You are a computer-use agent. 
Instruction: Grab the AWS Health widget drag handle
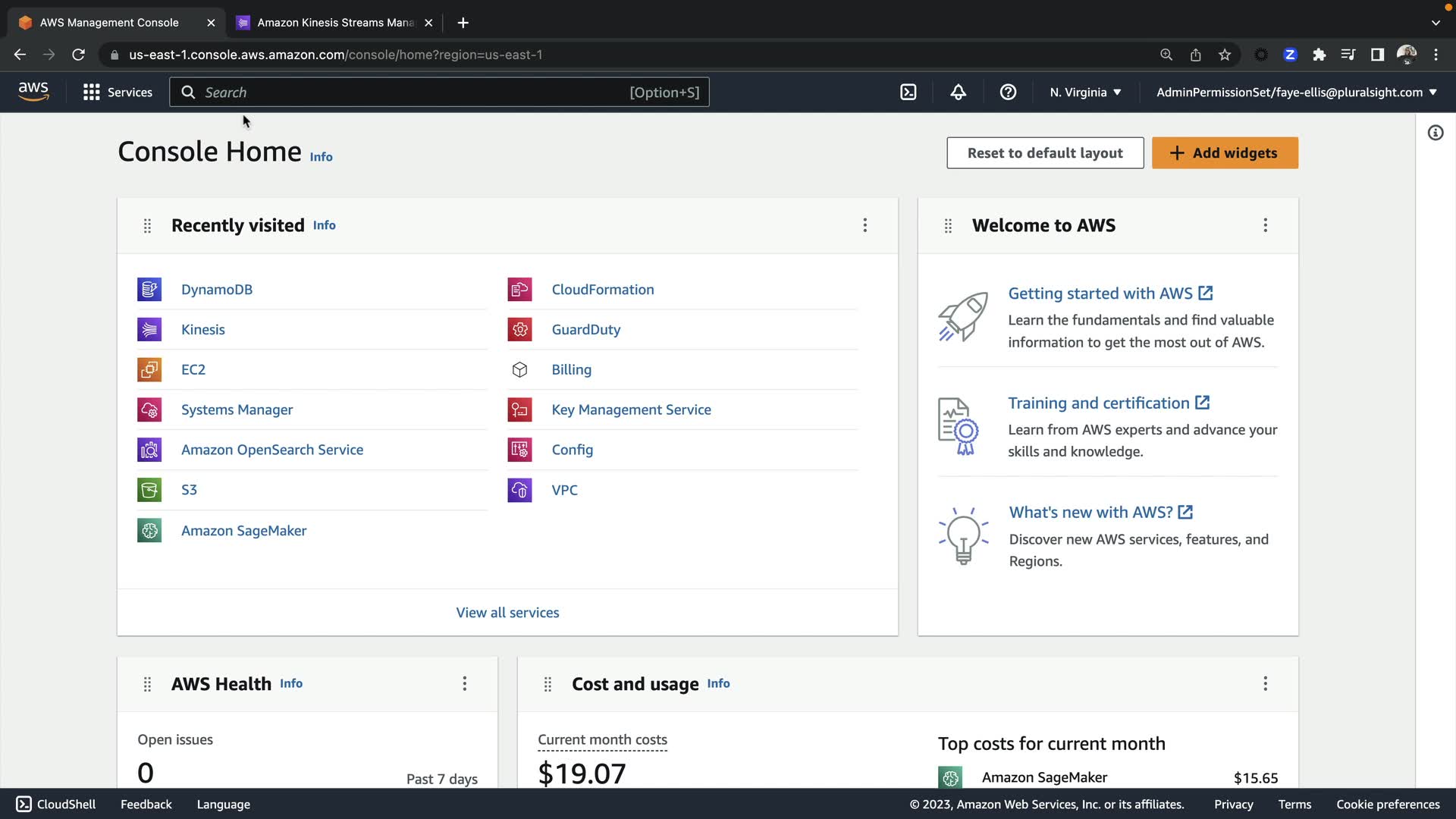pos(147,684)
